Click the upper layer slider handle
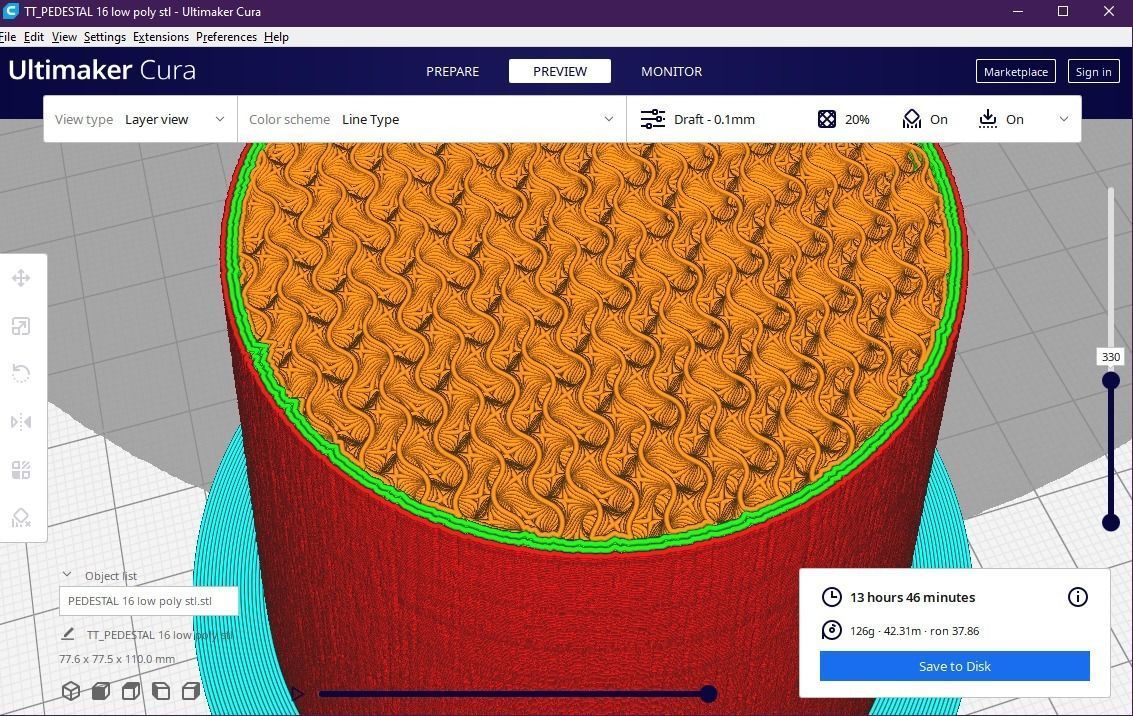This screenshot has width=1133, height=716. tap(1111, 380)
